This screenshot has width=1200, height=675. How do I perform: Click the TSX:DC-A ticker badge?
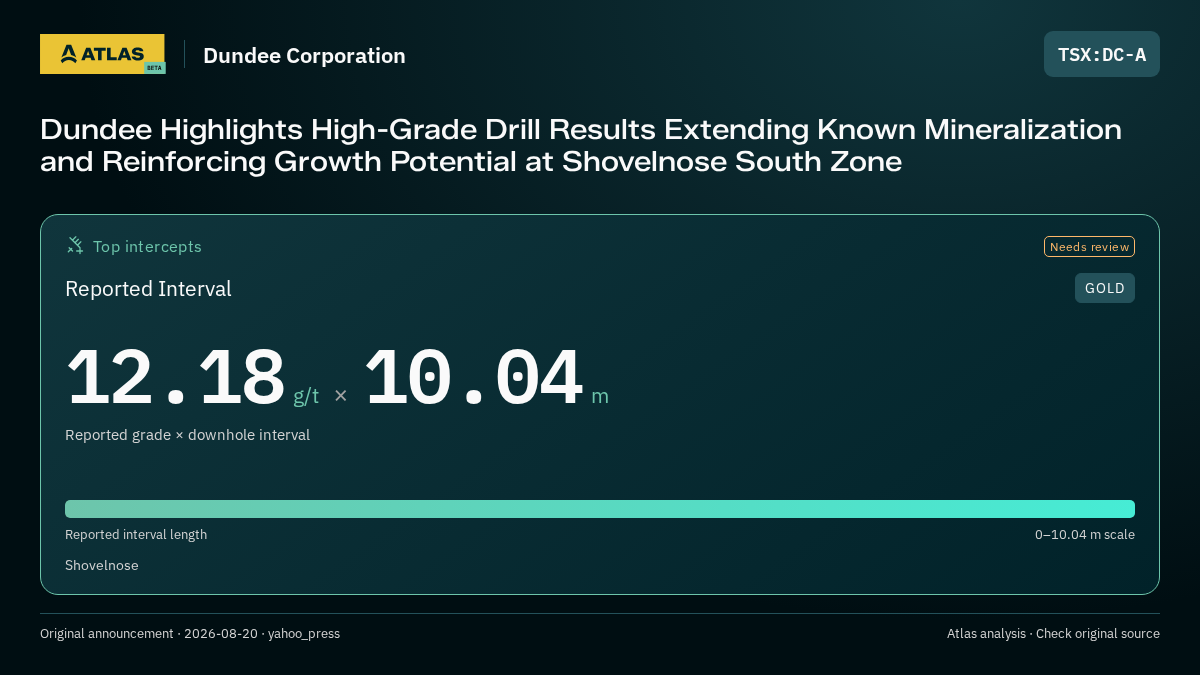click(1102, 54)
